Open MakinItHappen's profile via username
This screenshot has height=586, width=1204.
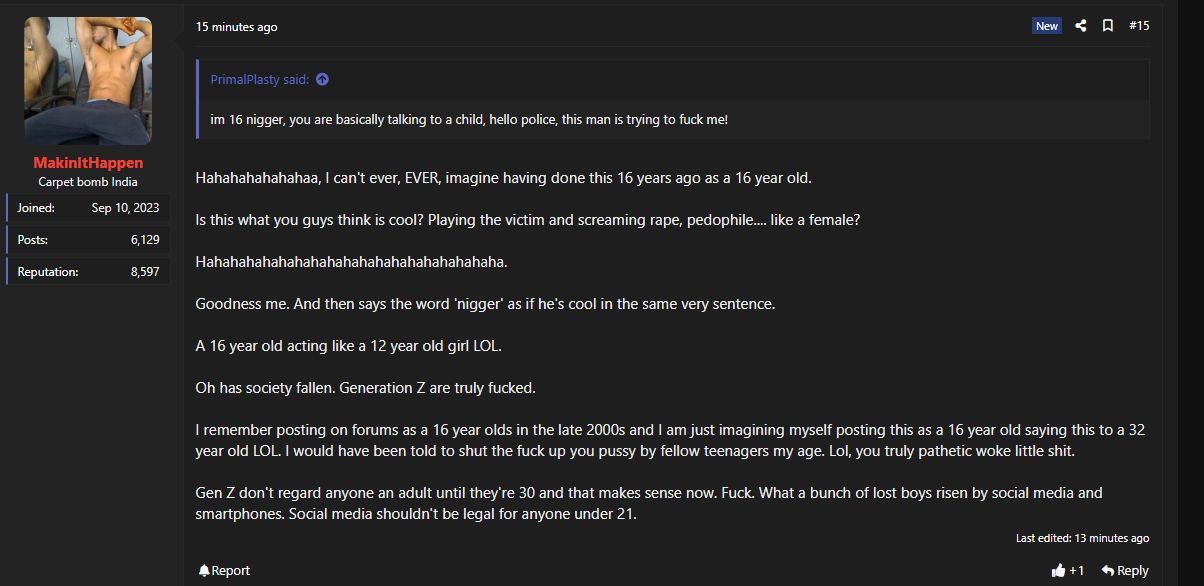click(x=88, y=162)
